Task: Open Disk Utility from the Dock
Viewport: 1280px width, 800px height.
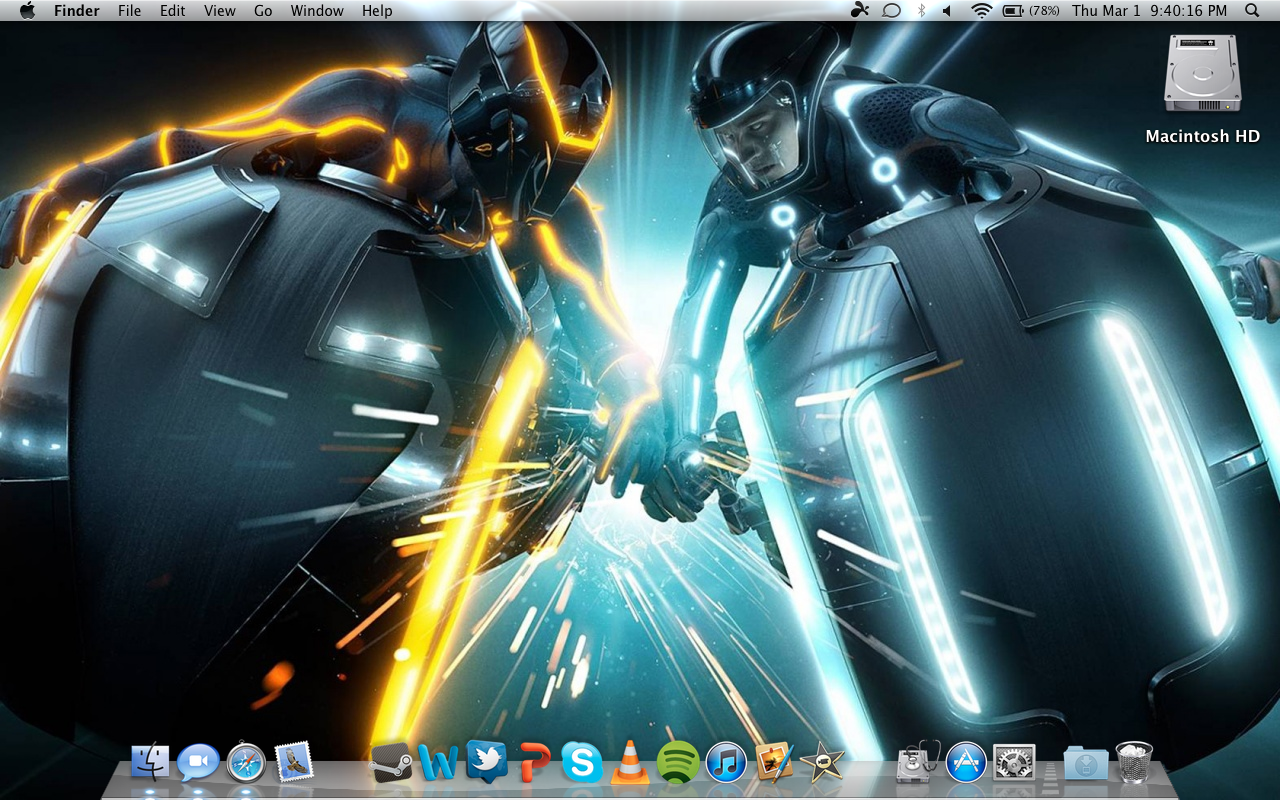Action: (918, 762)
